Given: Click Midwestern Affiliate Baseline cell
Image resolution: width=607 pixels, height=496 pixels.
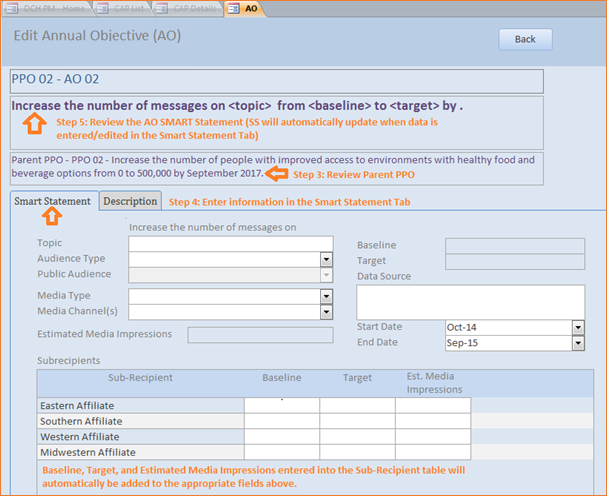Looking at the screenshot, I should 282,452.
